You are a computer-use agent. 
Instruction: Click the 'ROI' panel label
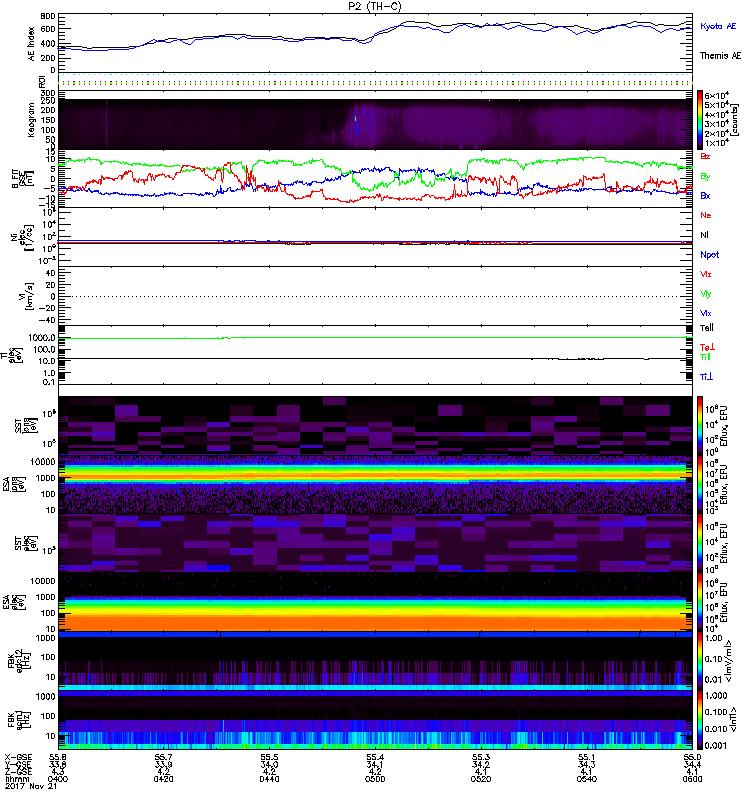(x=42, y=81)
